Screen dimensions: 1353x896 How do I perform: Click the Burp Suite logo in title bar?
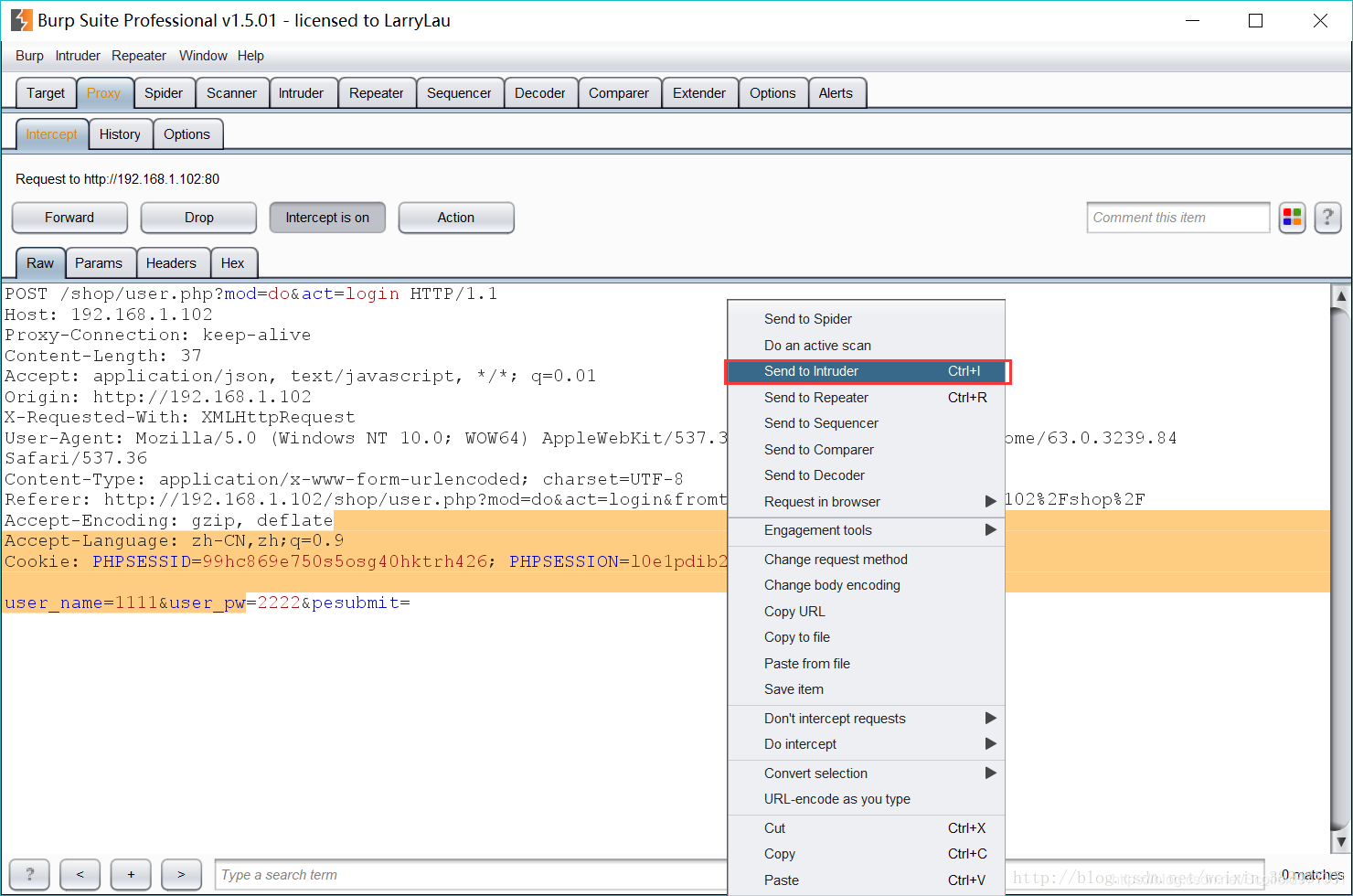22,20
